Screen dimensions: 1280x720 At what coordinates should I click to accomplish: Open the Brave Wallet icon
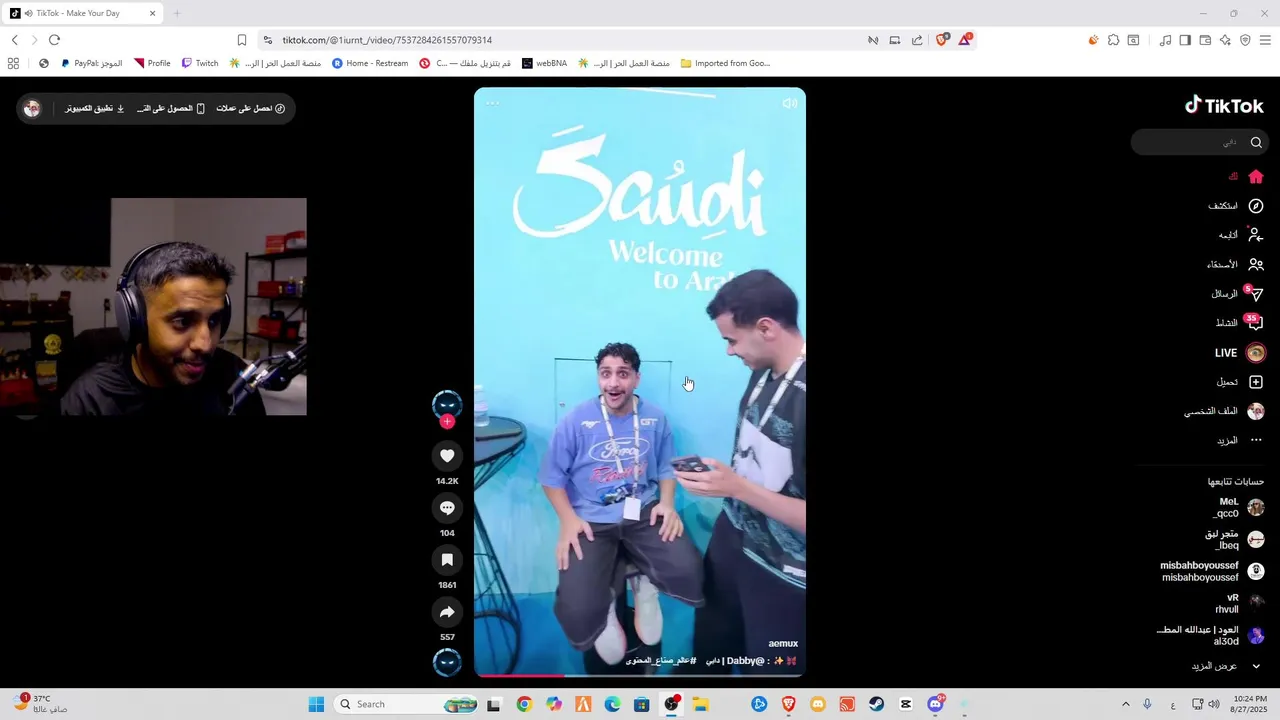(x=1205, y=40)
